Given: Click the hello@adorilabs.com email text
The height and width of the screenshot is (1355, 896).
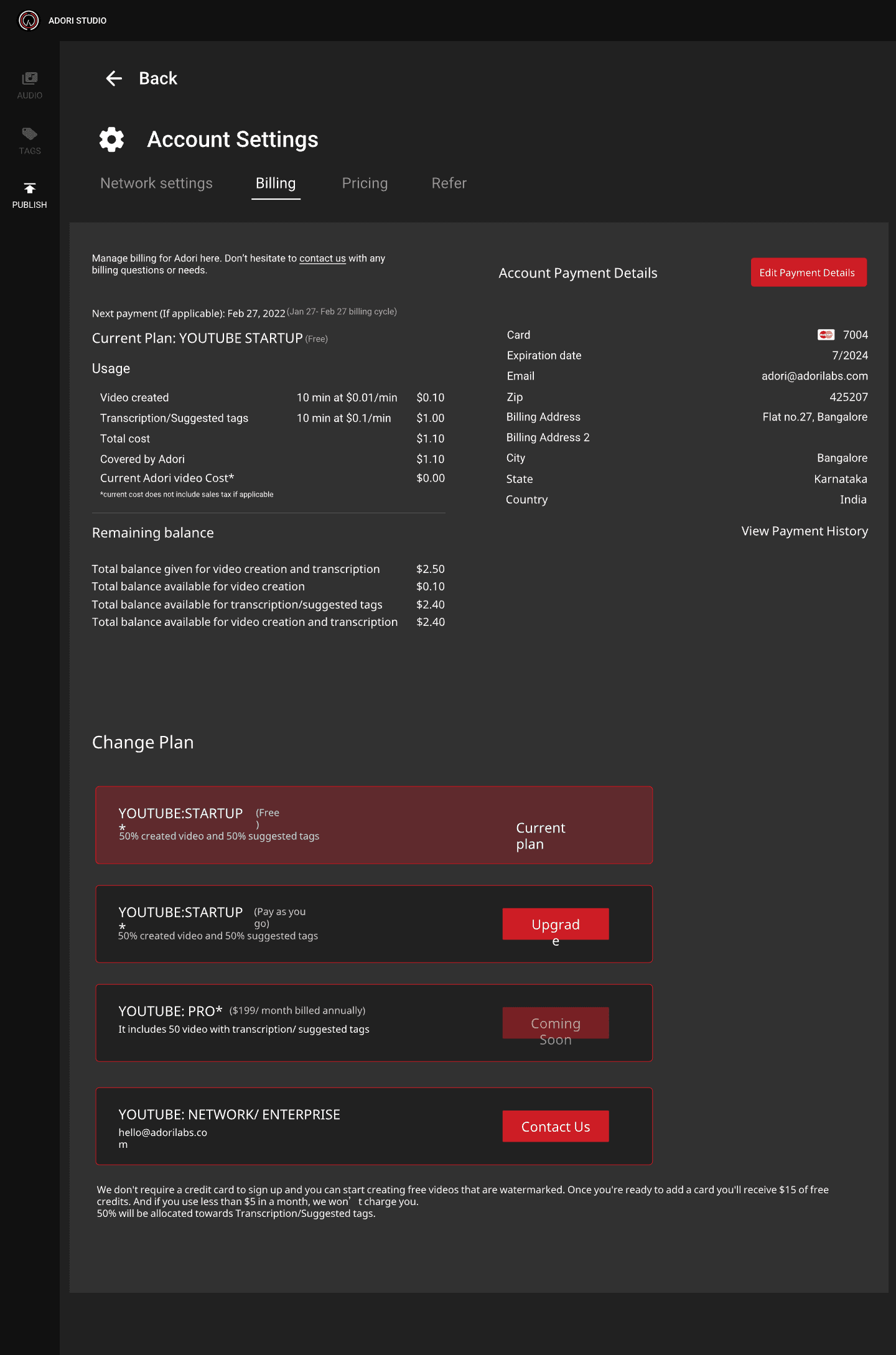Looking at the screenshot, I should click(x=163, y=1138).
